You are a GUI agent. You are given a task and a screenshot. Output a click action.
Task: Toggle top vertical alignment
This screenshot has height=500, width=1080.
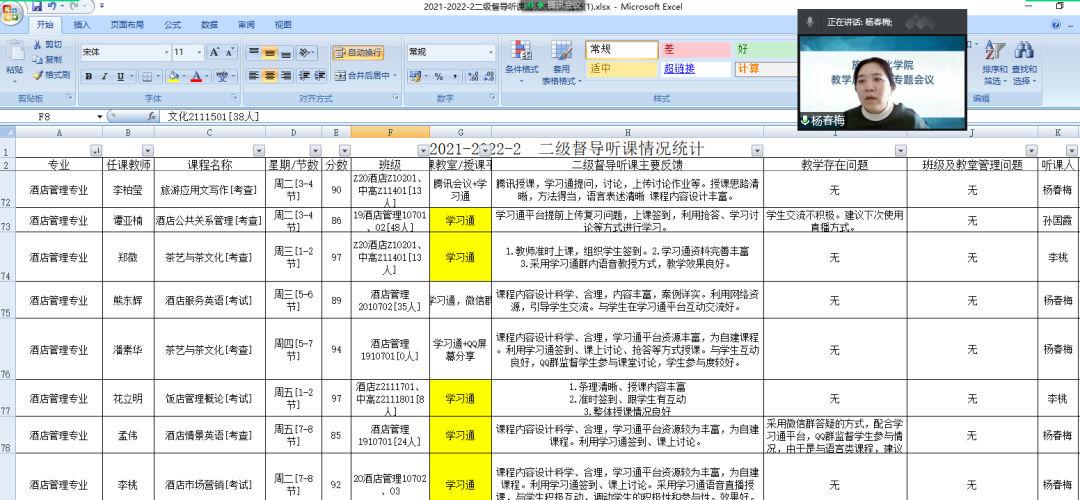(x=253, y=52)
